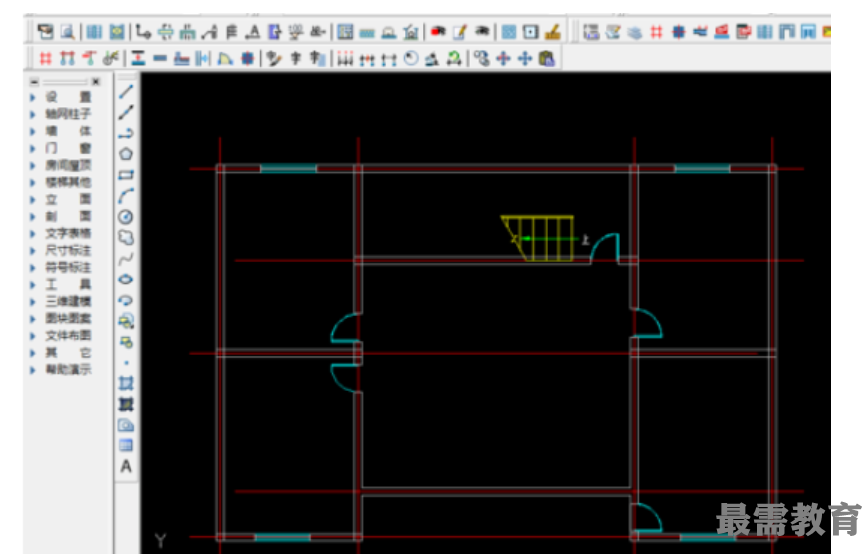
Task: Select the Polygon draw tool
Action: [126, 154]
